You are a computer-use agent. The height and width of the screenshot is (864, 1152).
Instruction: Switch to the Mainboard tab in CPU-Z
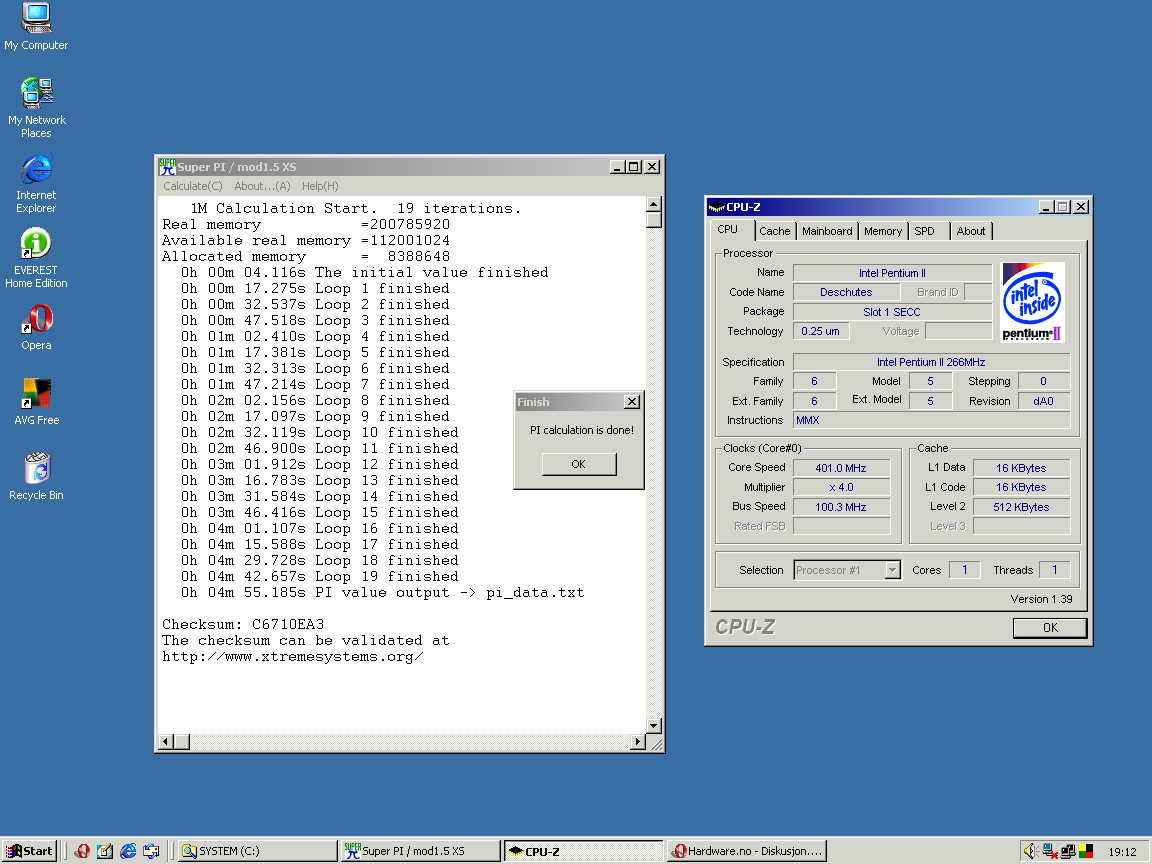827,231
